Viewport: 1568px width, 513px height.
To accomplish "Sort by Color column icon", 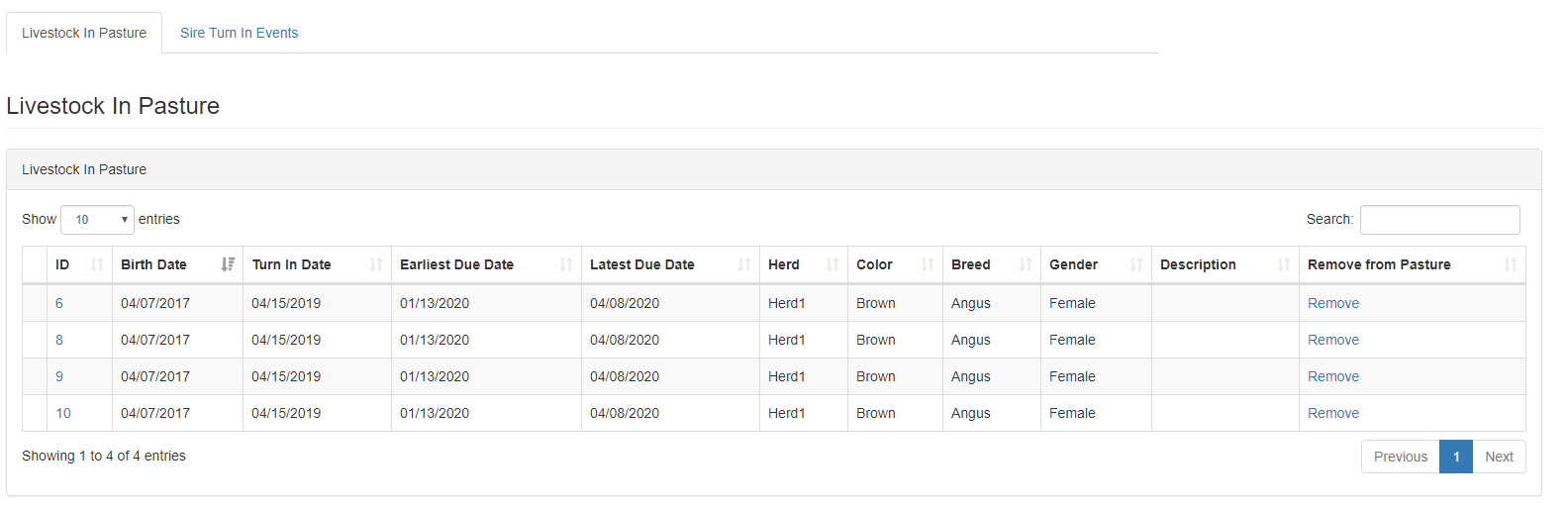I will coord(928,264).
